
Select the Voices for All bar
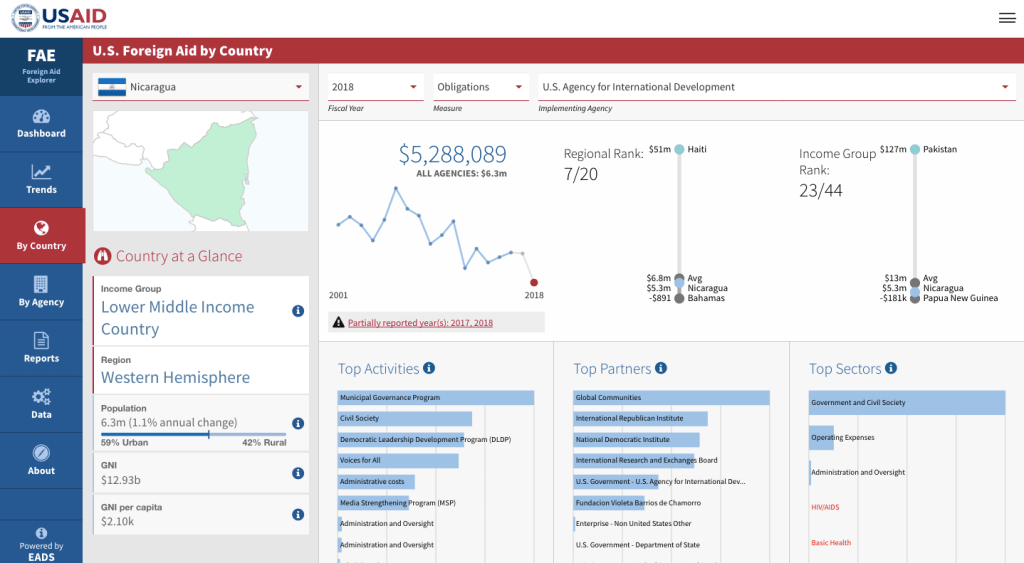[x=398, y=460]
